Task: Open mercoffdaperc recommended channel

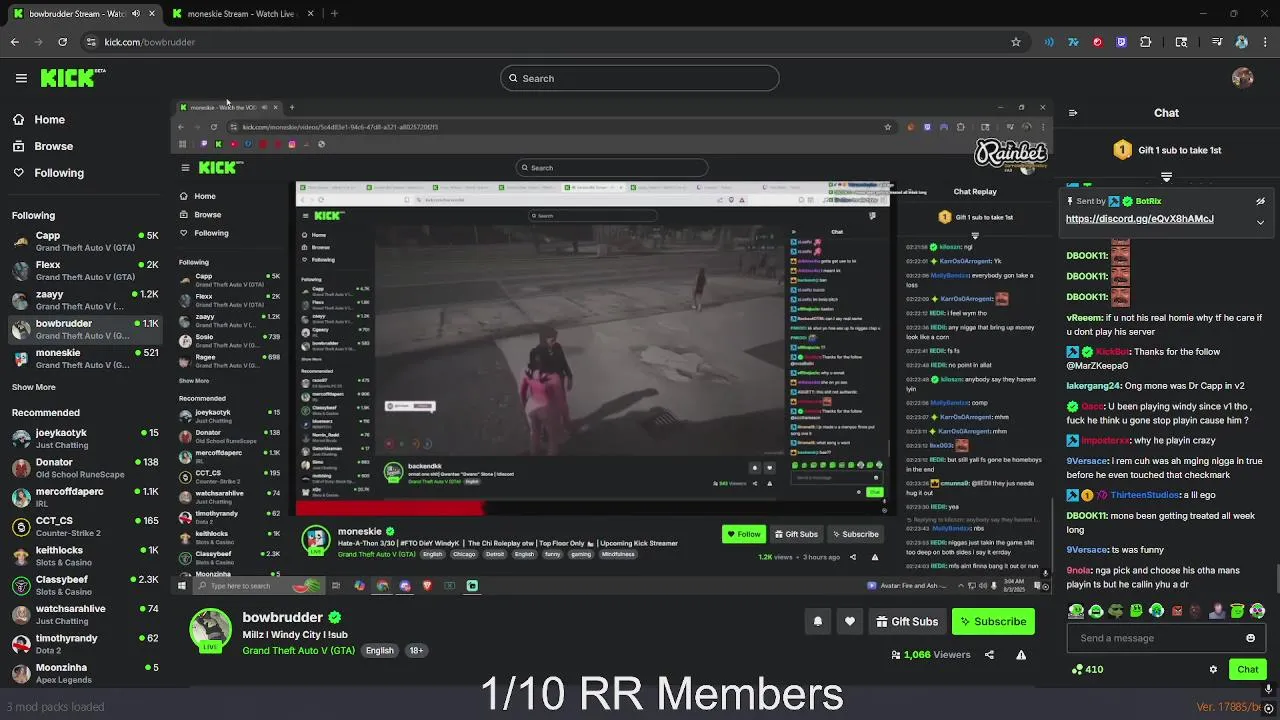Action: 85,497
